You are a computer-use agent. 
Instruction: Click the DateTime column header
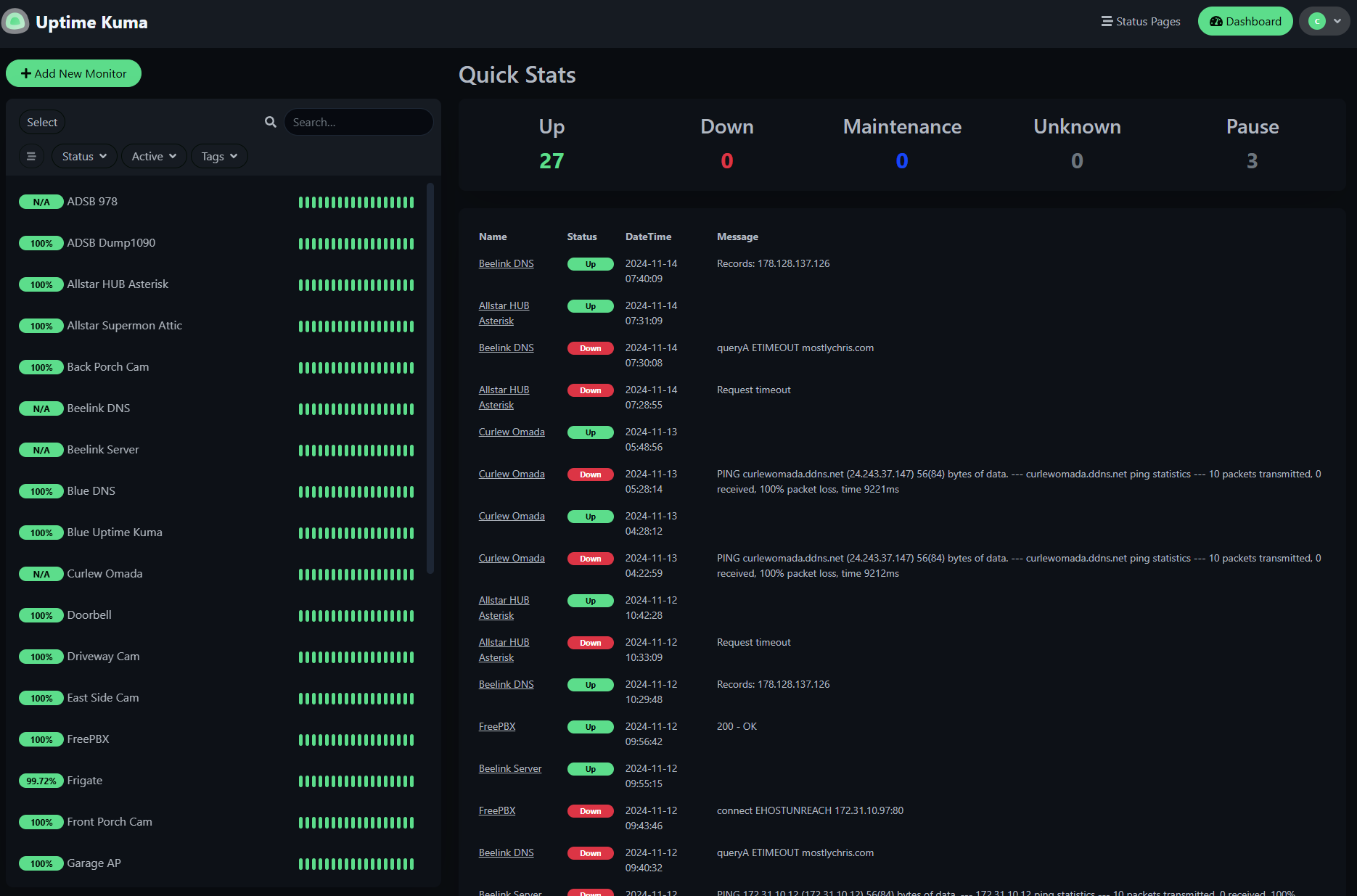click(648, 237)
